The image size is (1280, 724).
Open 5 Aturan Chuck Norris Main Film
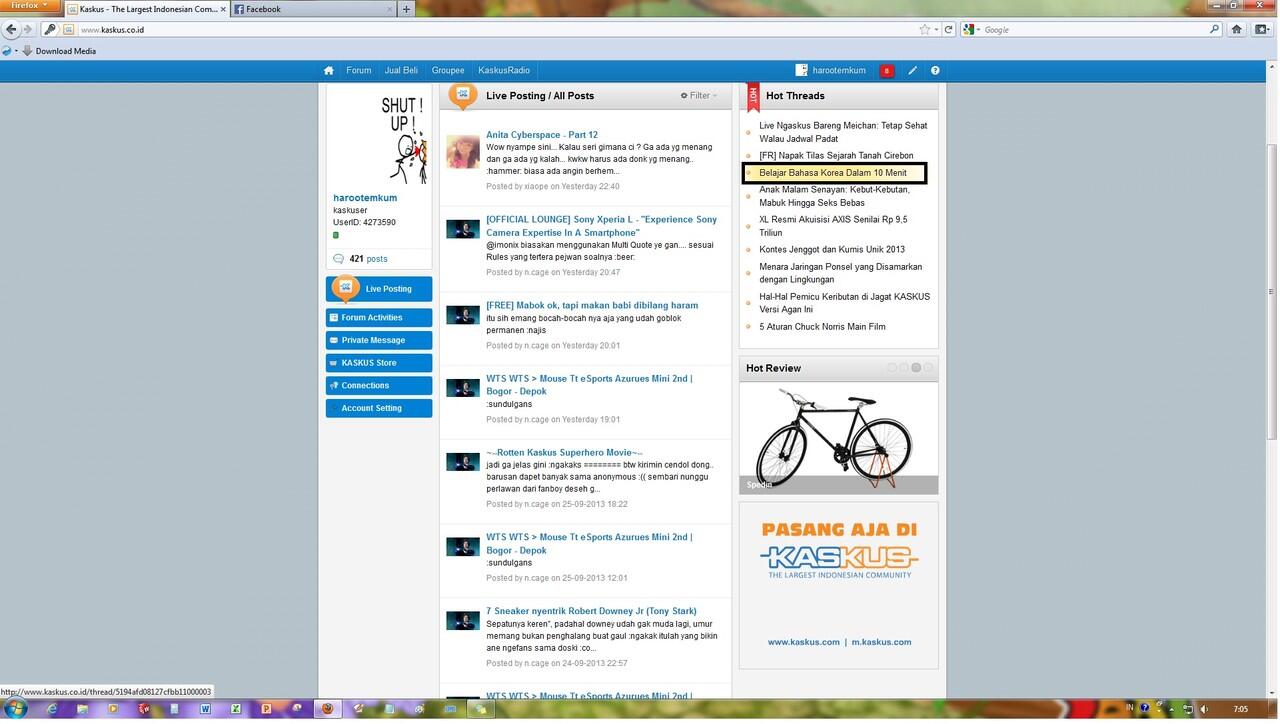point(822,327)
